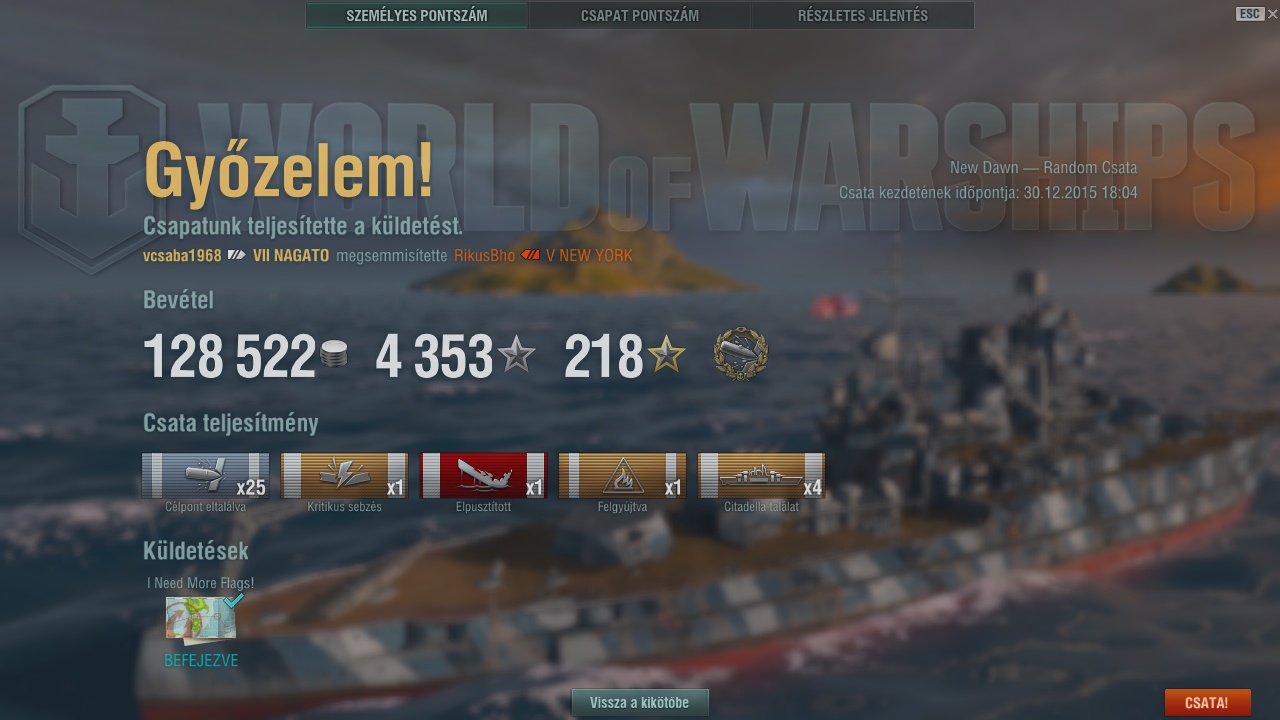Click the BEFEJEZVE mission status label
Image resolution: width=1280 pixels, height=720 pixels.
201,661
